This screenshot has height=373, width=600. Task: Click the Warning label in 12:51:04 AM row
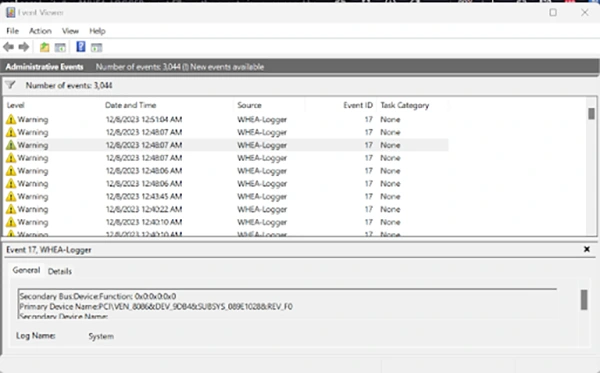click(33, 119)
